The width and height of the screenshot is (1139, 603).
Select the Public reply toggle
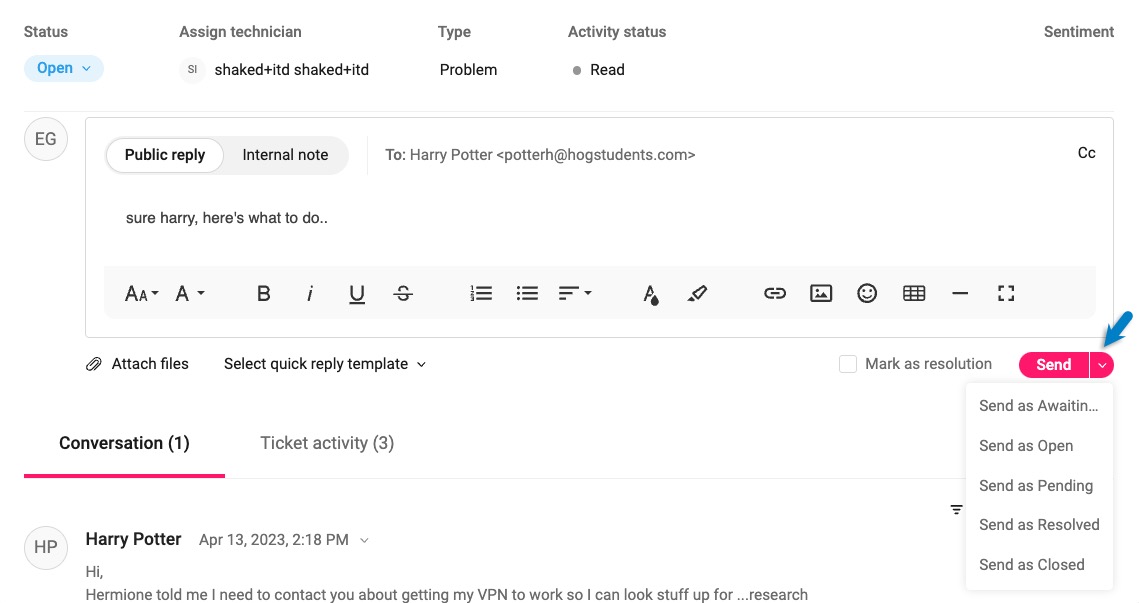click(x=165, y=155)
